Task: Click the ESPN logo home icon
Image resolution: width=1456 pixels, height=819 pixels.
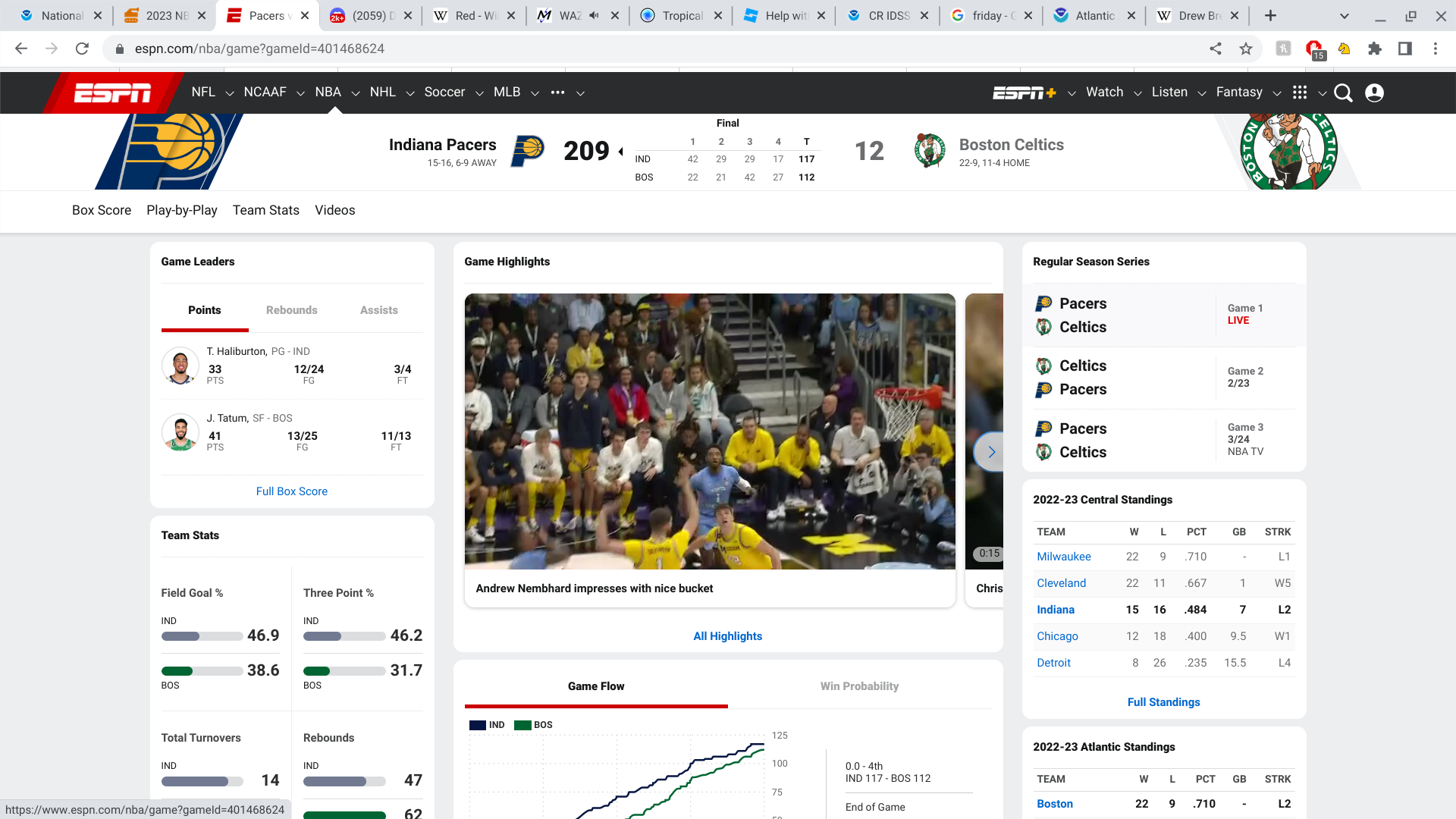Action: (x=112, y=93)
